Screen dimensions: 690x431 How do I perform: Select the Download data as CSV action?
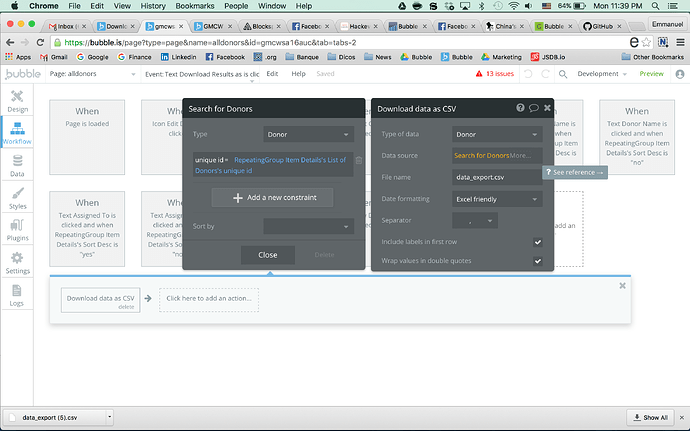100,300
